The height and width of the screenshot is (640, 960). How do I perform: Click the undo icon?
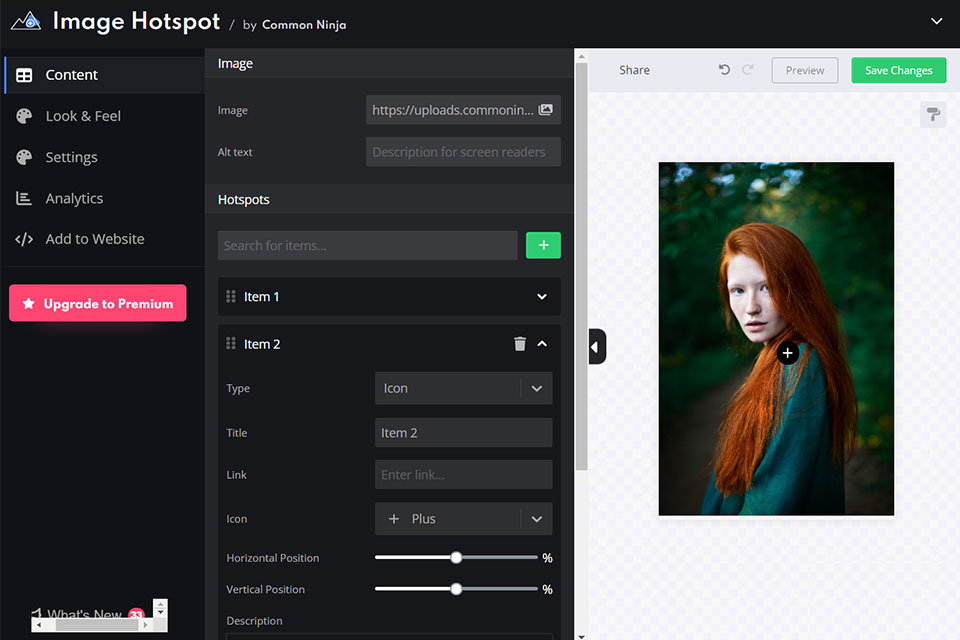click(724, 70)
